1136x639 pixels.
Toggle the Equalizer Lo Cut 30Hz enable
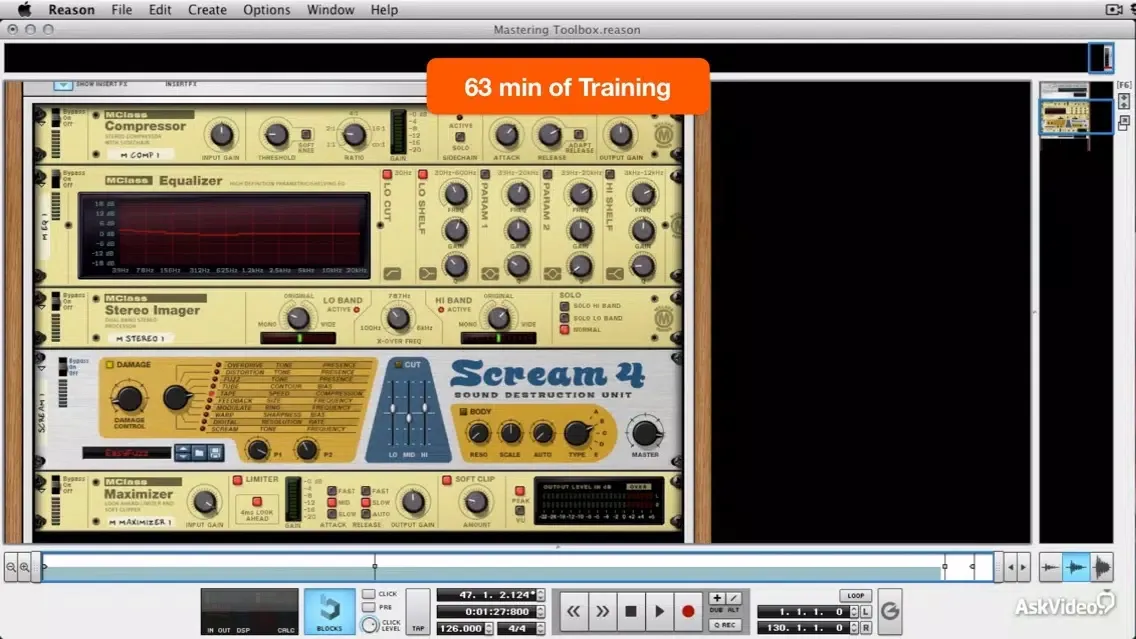pyautogui.click(x=387, y=174)
